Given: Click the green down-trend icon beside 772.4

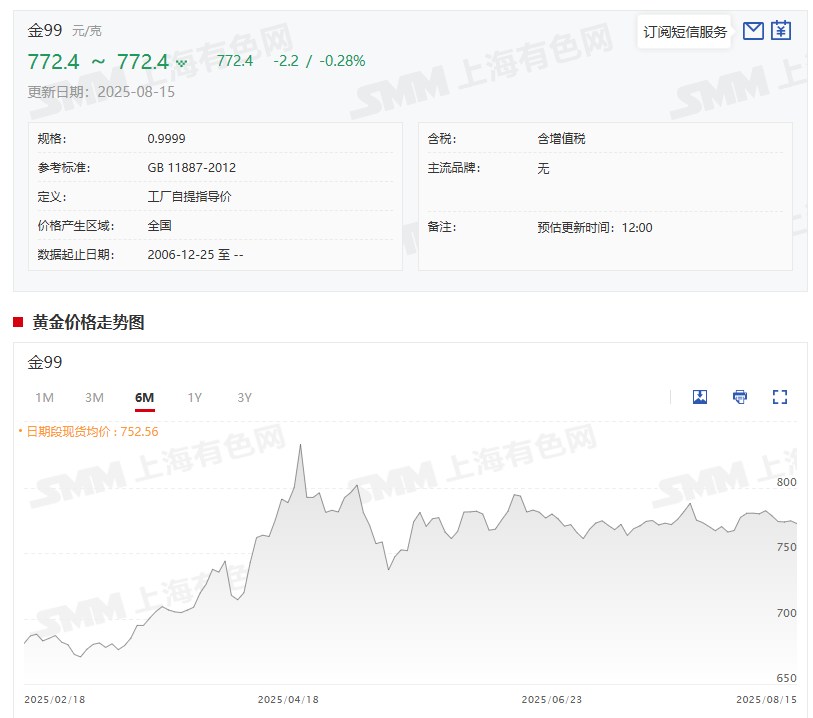Looking at the screenshot, I should (x=181, y=63).
